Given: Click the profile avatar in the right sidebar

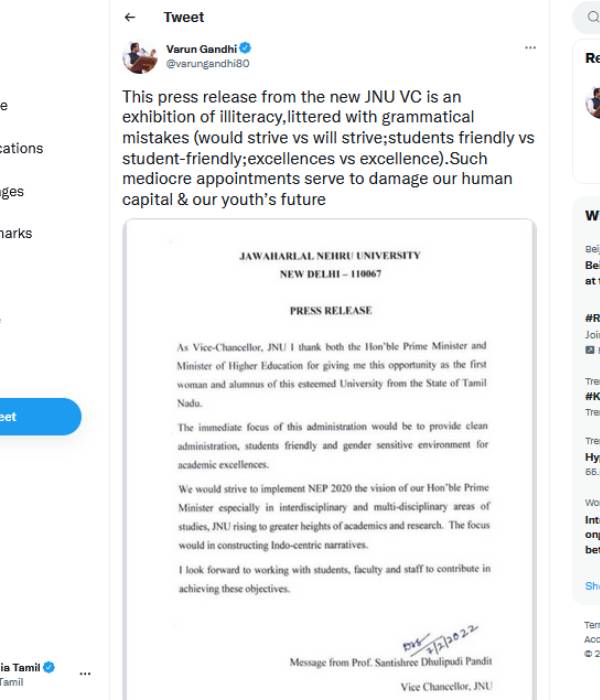Looking at the screenshot, I should 593,102.
